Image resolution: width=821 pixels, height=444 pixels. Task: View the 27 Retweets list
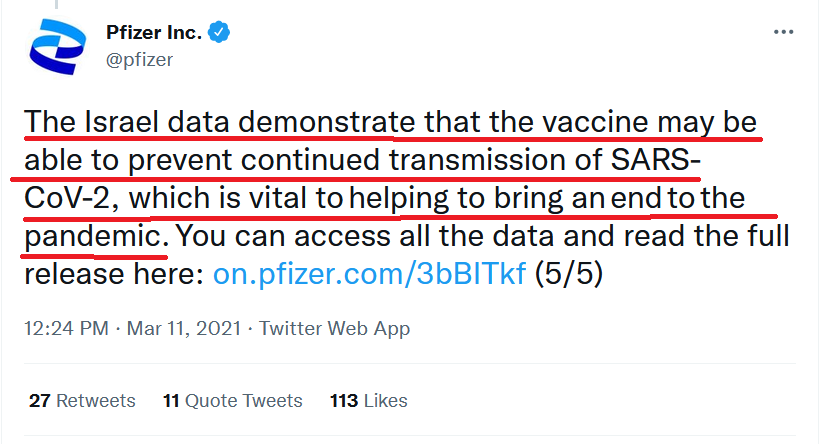[82, 401]
